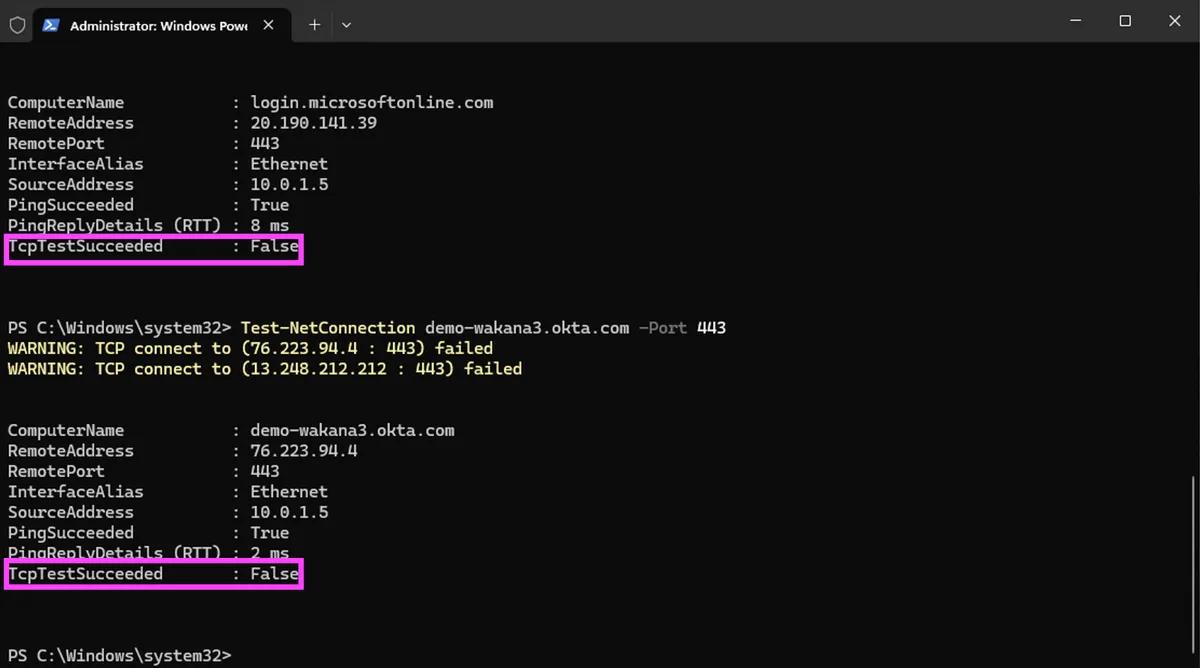1200x668 pixels.
Task: Click the second highlighted TcpTestSucceeded False line
Action: 153,574
